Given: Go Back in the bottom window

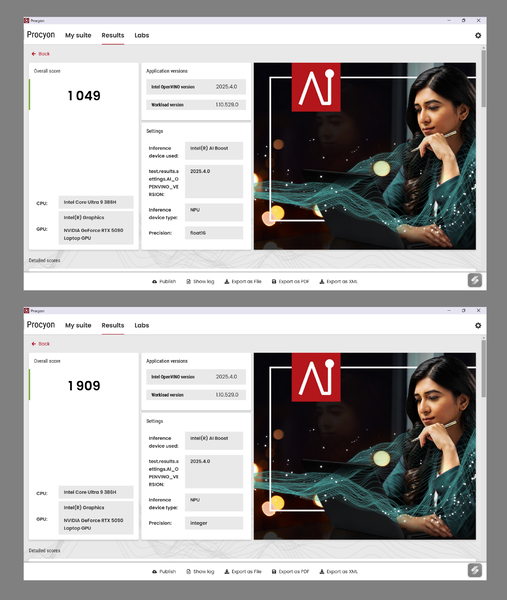Looking at the screenshot, I should tap(41, 344).
